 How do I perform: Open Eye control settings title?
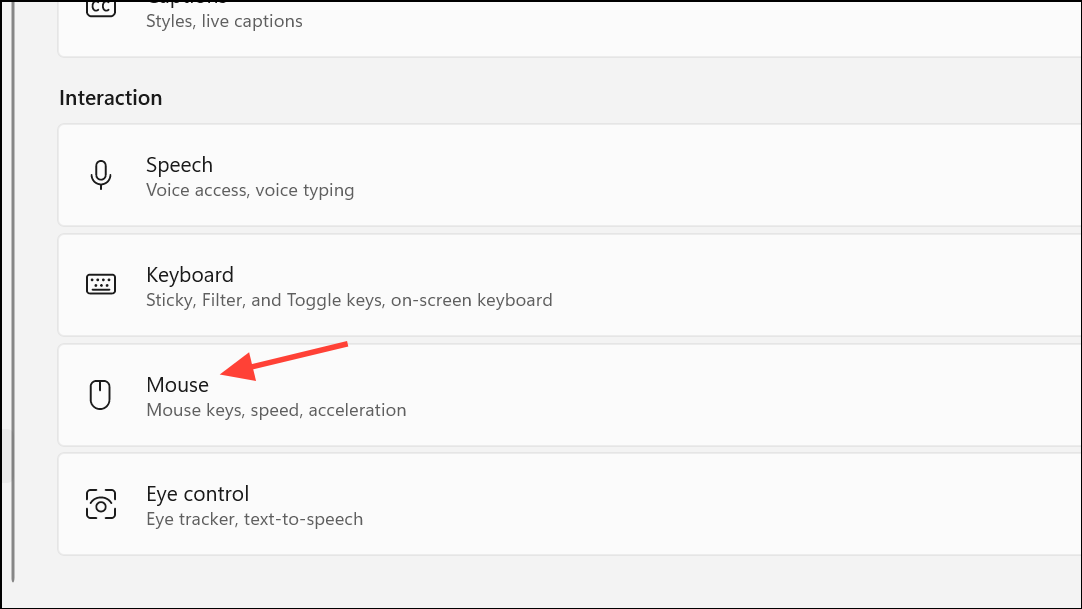[x=197, y=494]
